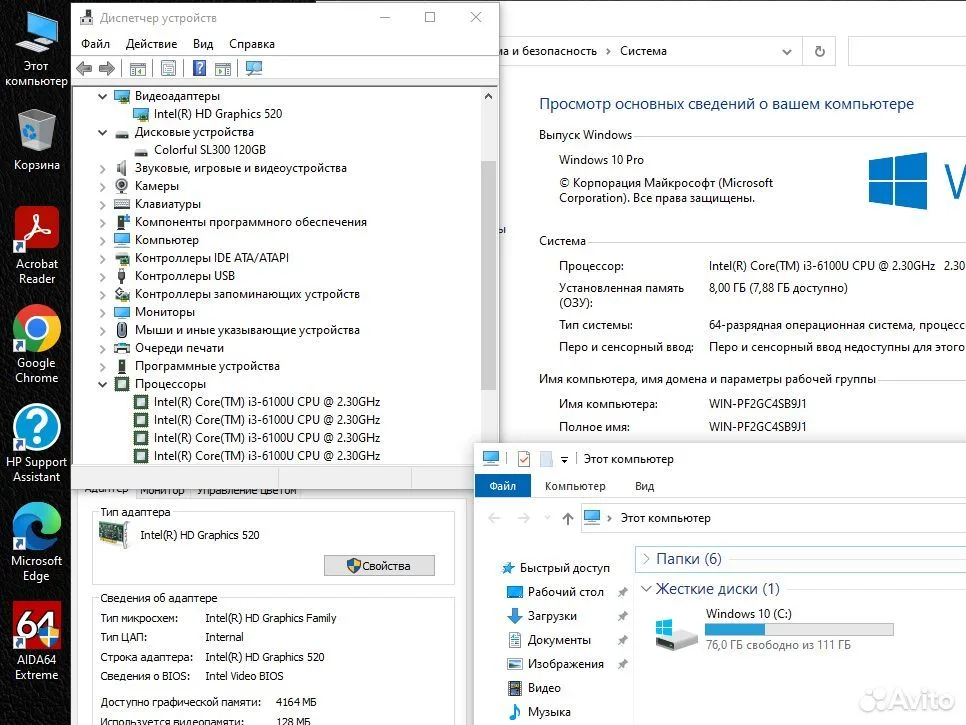The height and width of the screenshot is (725, 966).
Task: Switch to the Управление цветом tab
Action: 246,492
